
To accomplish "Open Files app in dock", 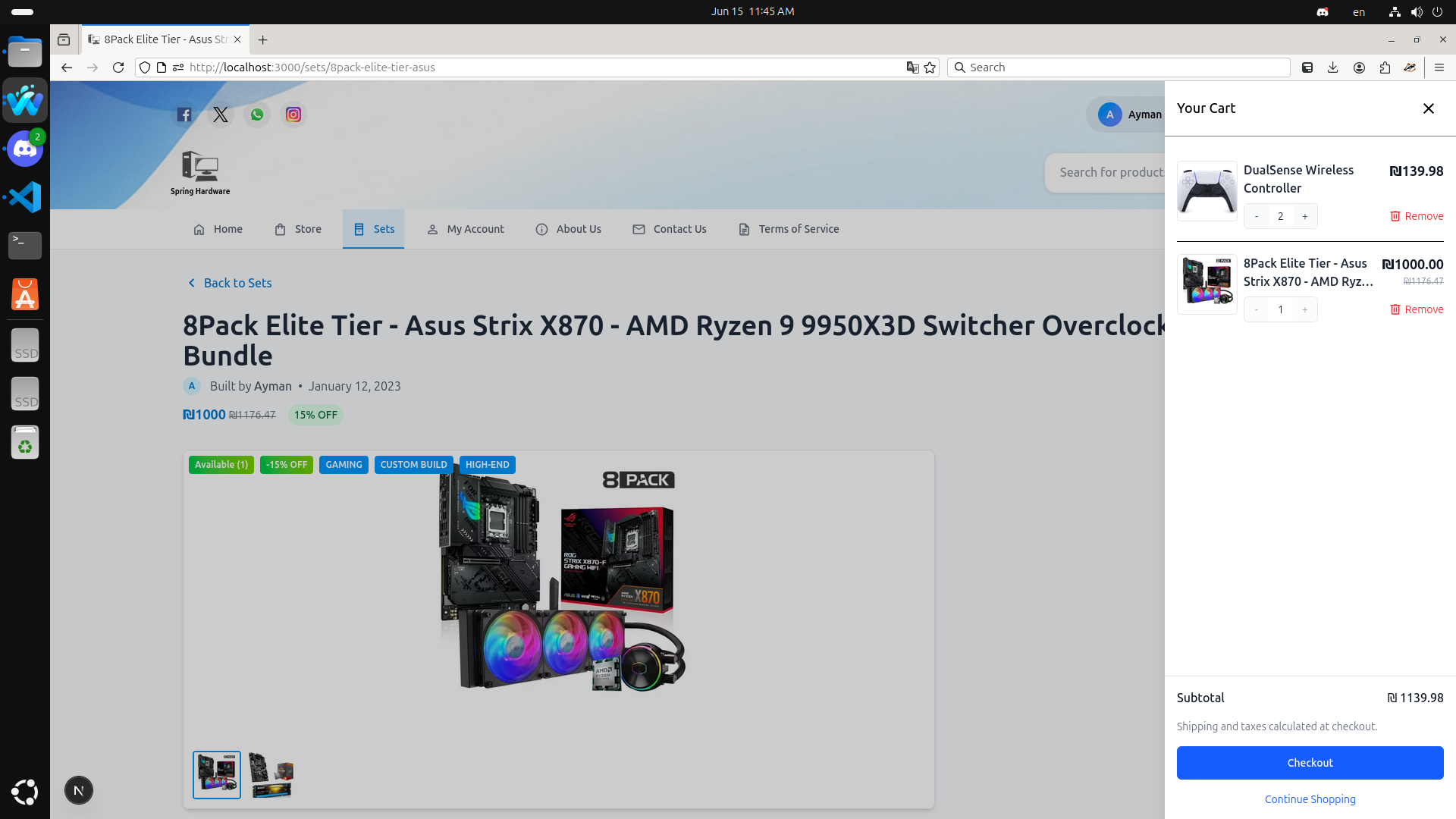I will point(25,52).
